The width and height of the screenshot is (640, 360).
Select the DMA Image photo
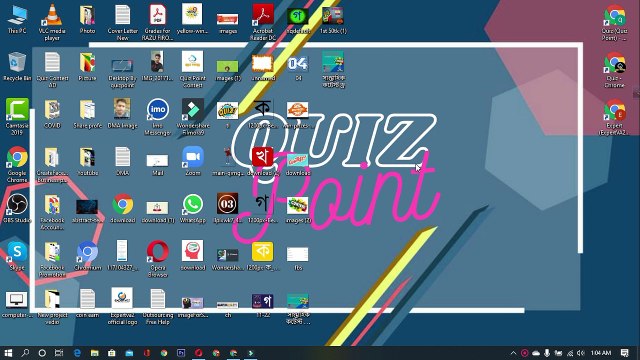(122, 114)
